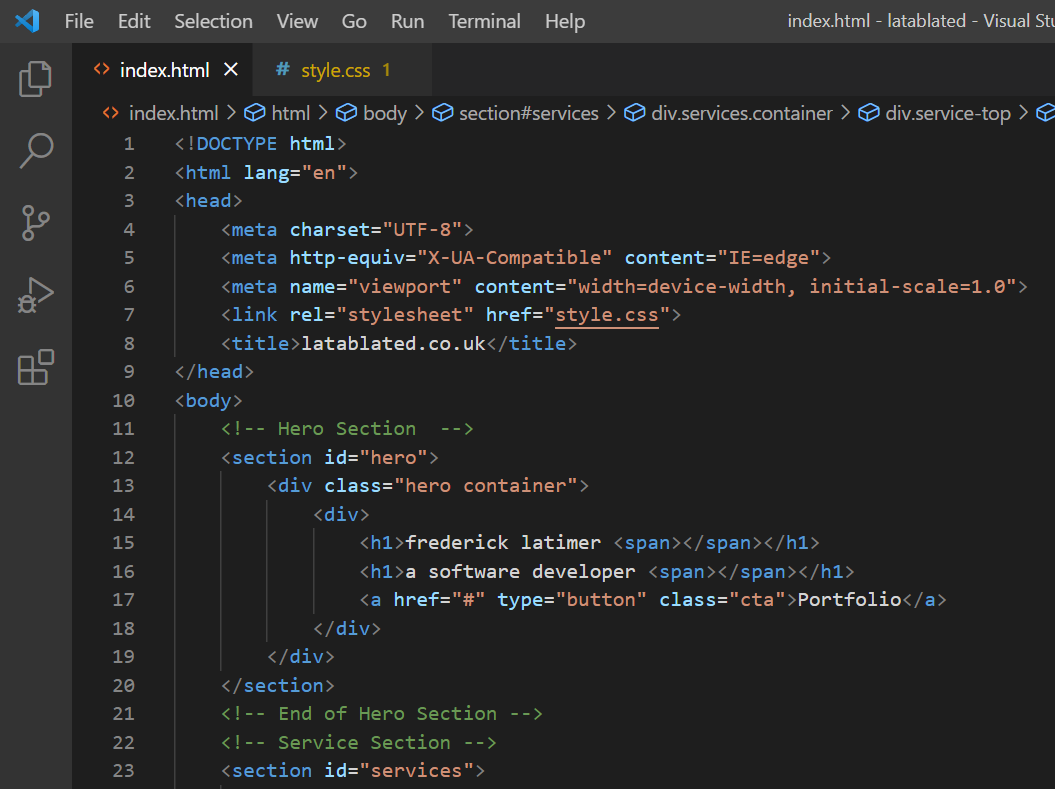Screen dimensions: 1055x789
Task: Open the Explorer view in activity bar
Action: (36, 79)
